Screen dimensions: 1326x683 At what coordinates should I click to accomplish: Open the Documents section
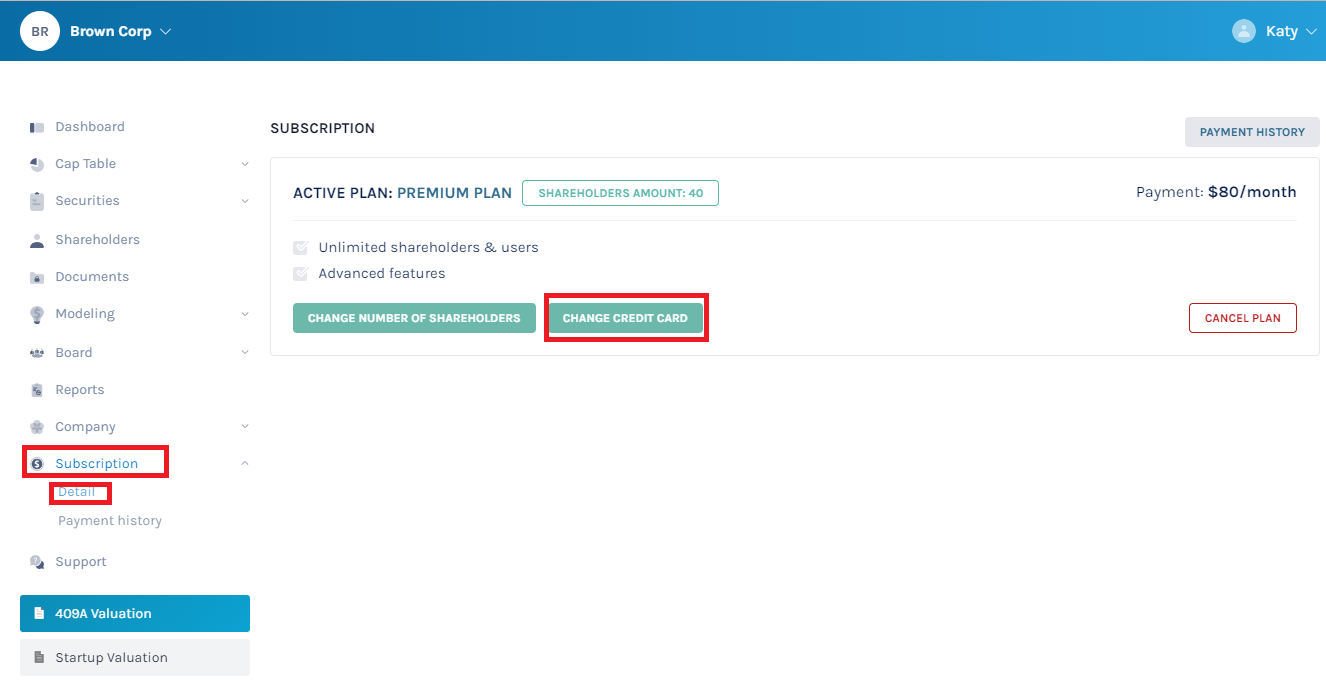pyautogui.click(x=91, y=276)
